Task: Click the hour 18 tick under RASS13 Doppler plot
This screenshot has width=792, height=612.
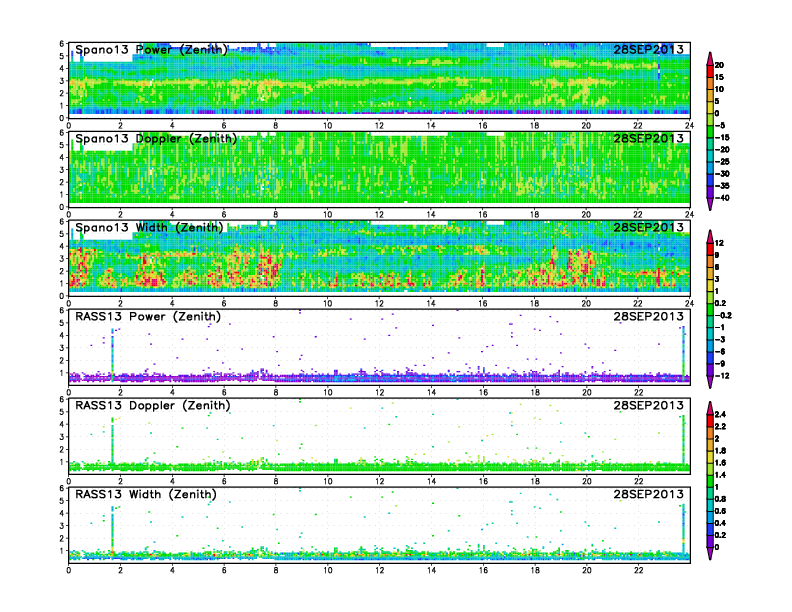Action: (534, 481)
